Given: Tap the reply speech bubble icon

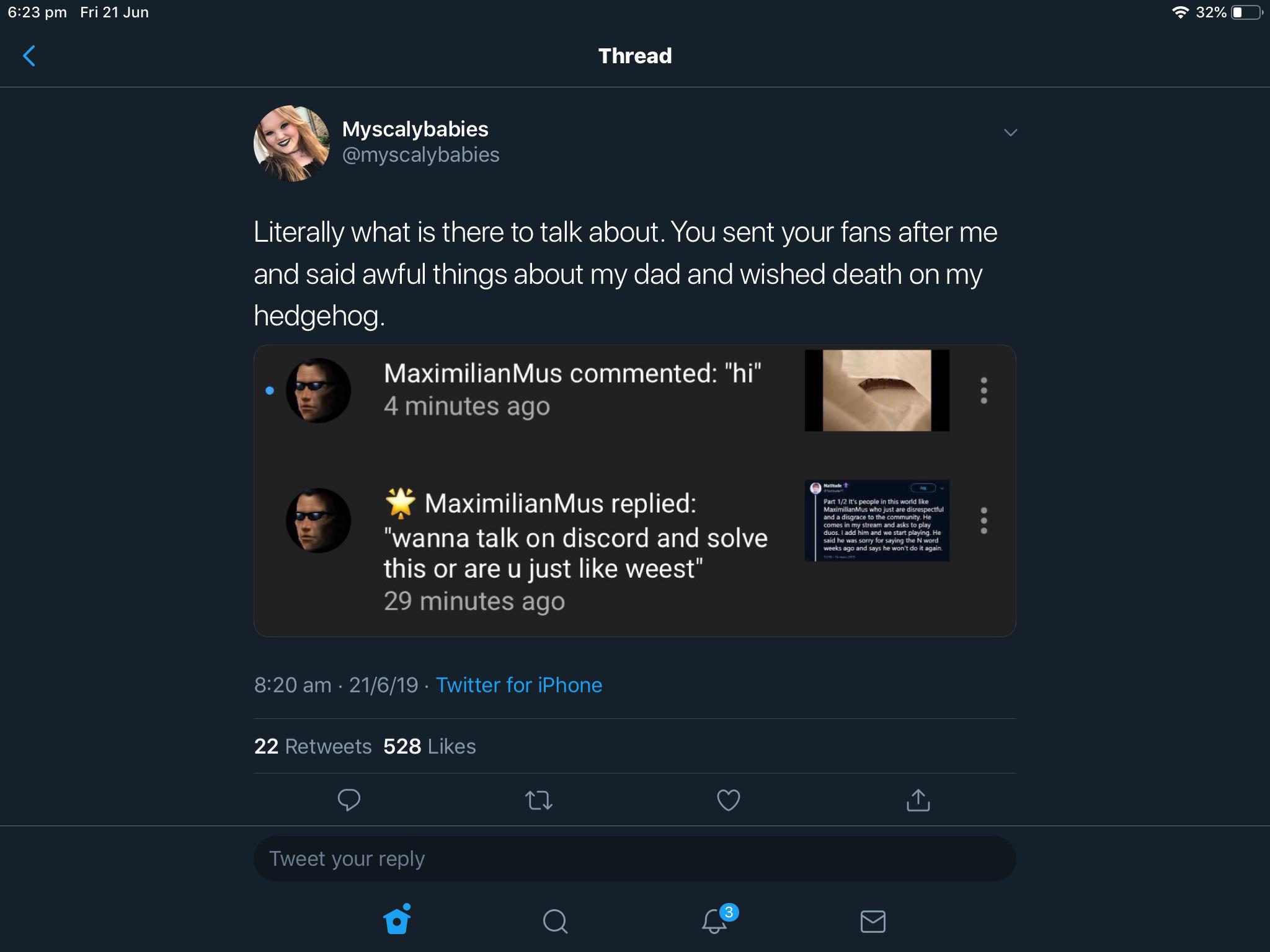Looking at the screenshot, I should 349,800.
